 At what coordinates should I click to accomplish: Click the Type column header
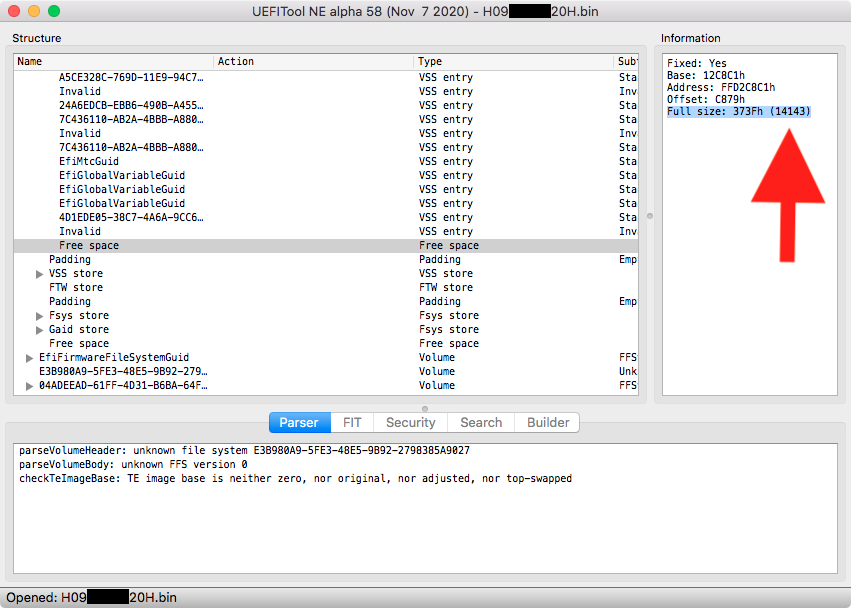(x=513, y=61)
